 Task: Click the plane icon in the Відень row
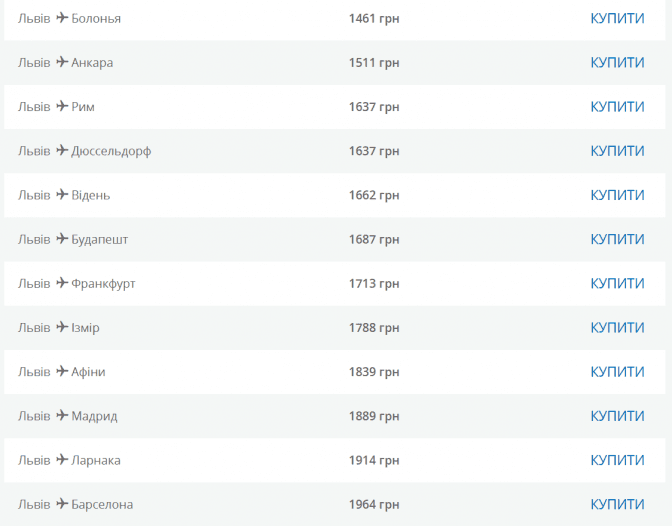[x=62, y=194]
